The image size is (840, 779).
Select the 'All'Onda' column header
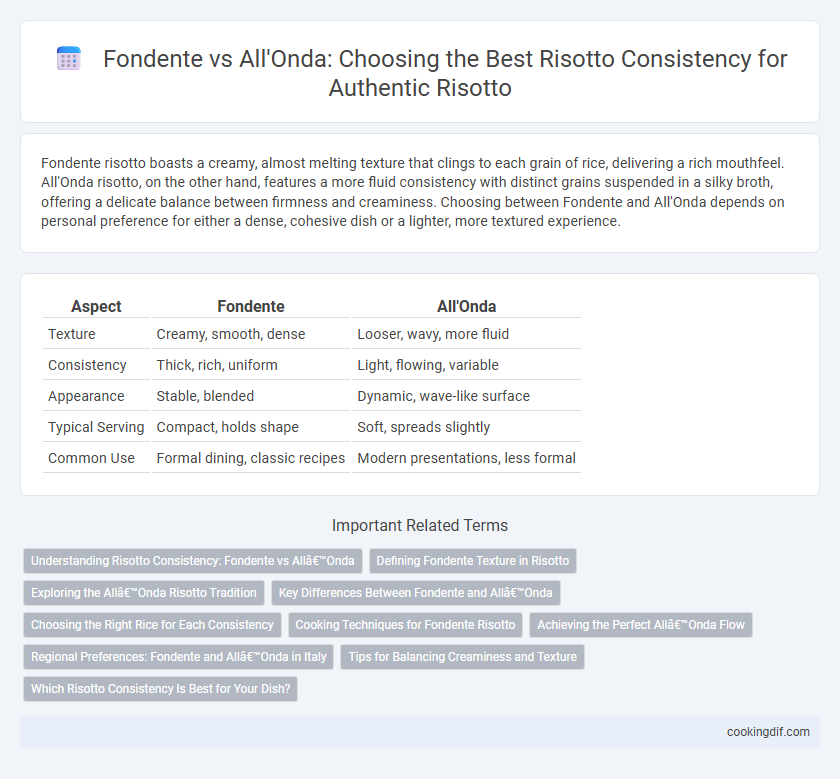(466, 306)
